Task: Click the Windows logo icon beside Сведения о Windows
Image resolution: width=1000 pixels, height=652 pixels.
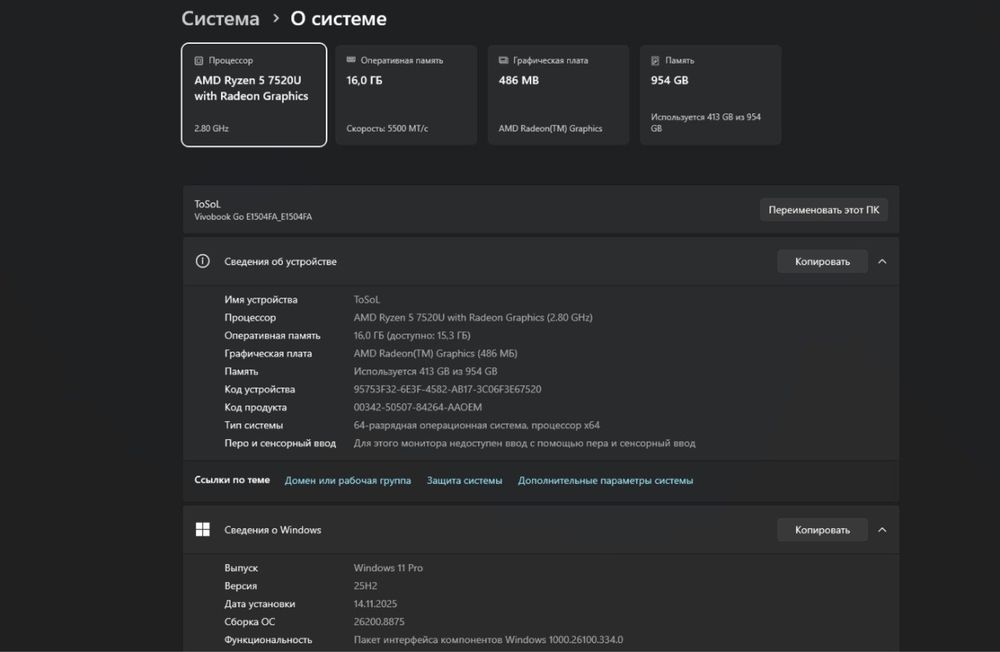Action: pyautogui.click(x=202, y=530)
